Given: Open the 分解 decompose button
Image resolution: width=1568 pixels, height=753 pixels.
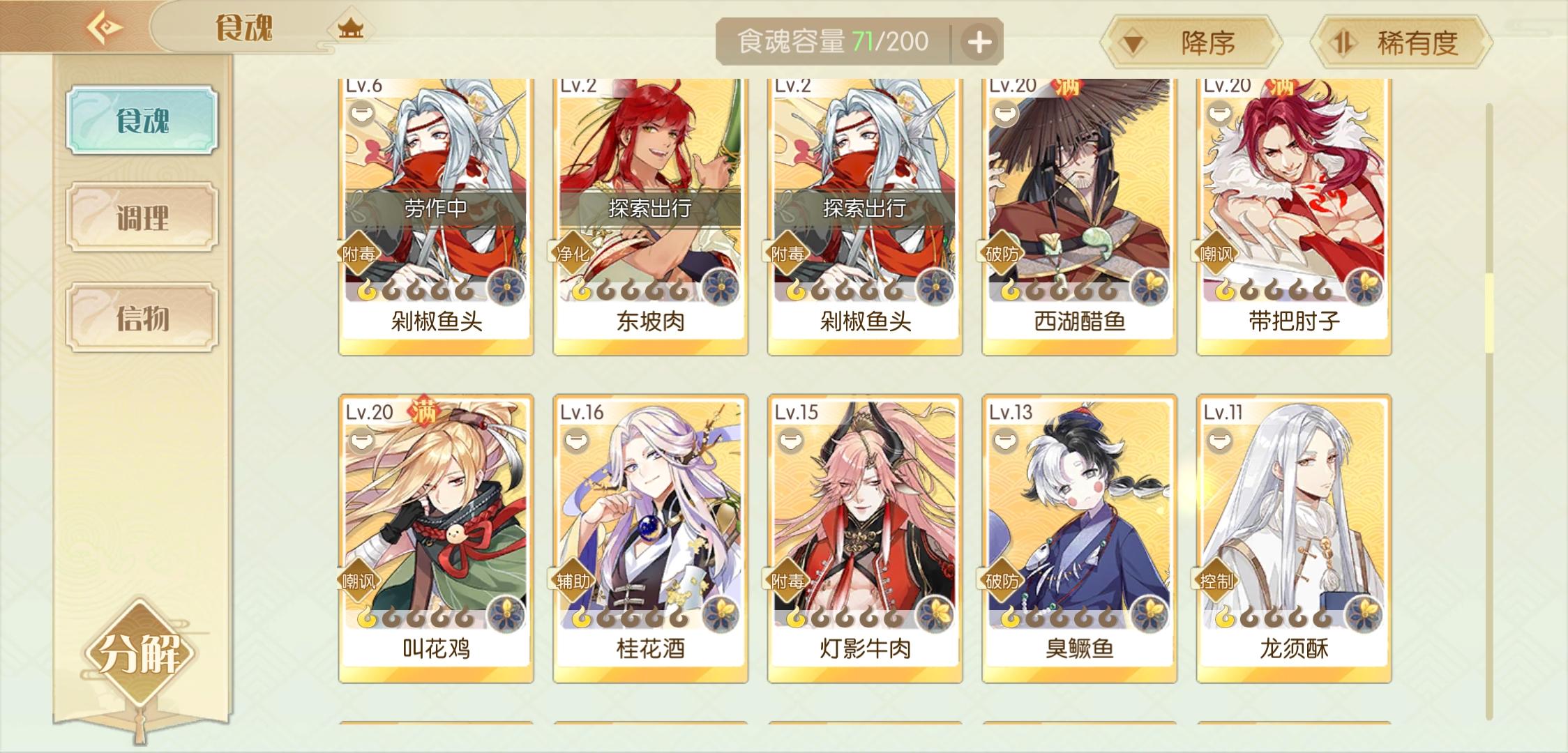Looking at the screenshot, I should coord(140,654).
